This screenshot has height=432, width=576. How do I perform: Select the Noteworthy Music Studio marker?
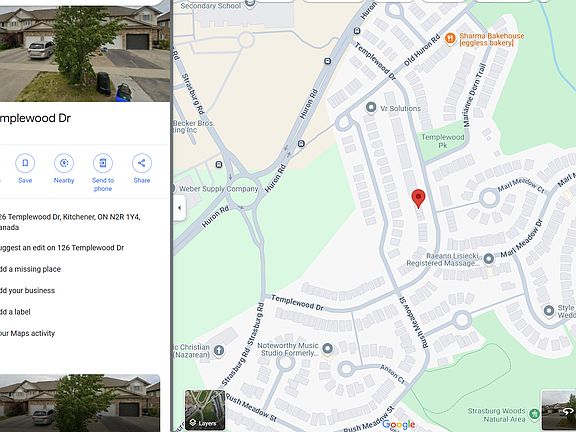327,348
